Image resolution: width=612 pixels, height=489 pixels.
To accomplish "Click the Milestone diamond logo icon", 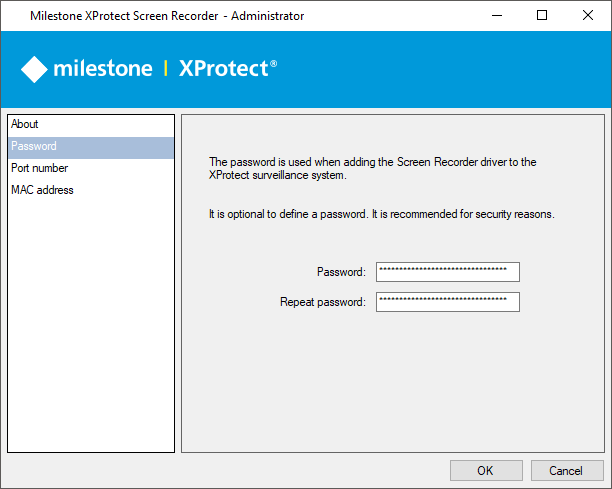I will click(x=35, y=69).
